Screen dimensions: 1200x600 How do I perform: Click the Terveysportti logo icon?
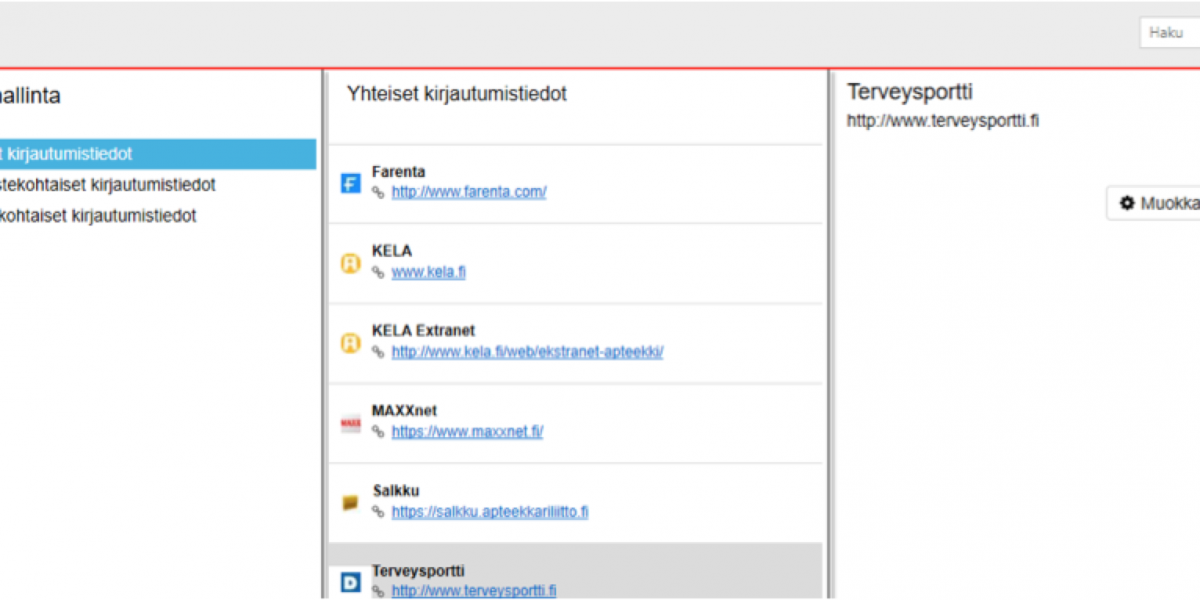point(350,582)
